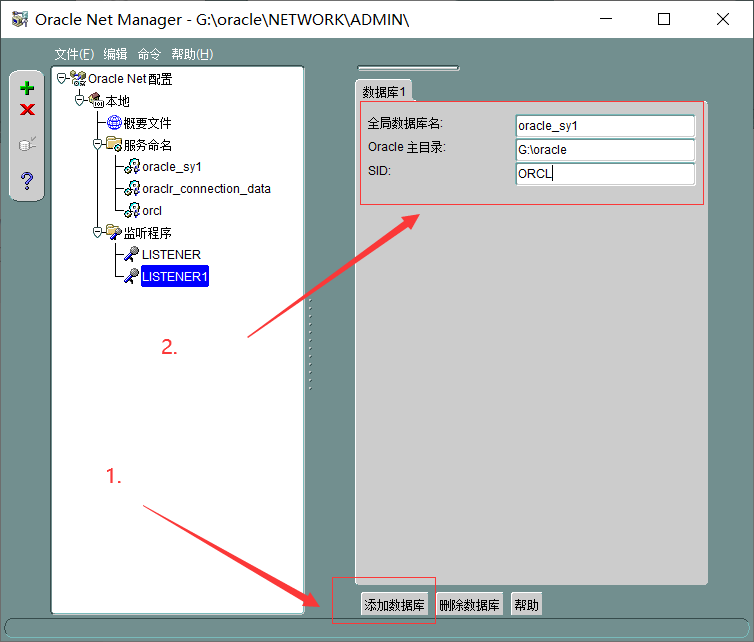Click the 概要文件 globe icon
This screenshot has width=754, height=642.
tap(114, 123)
